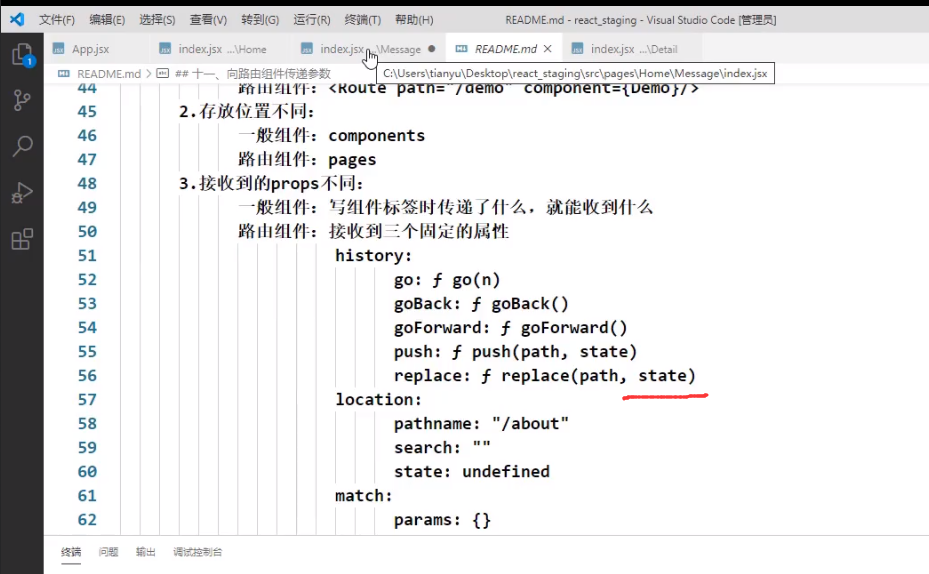
Task: Open the 文件(F) menu
Action: [x=57, y=20]
